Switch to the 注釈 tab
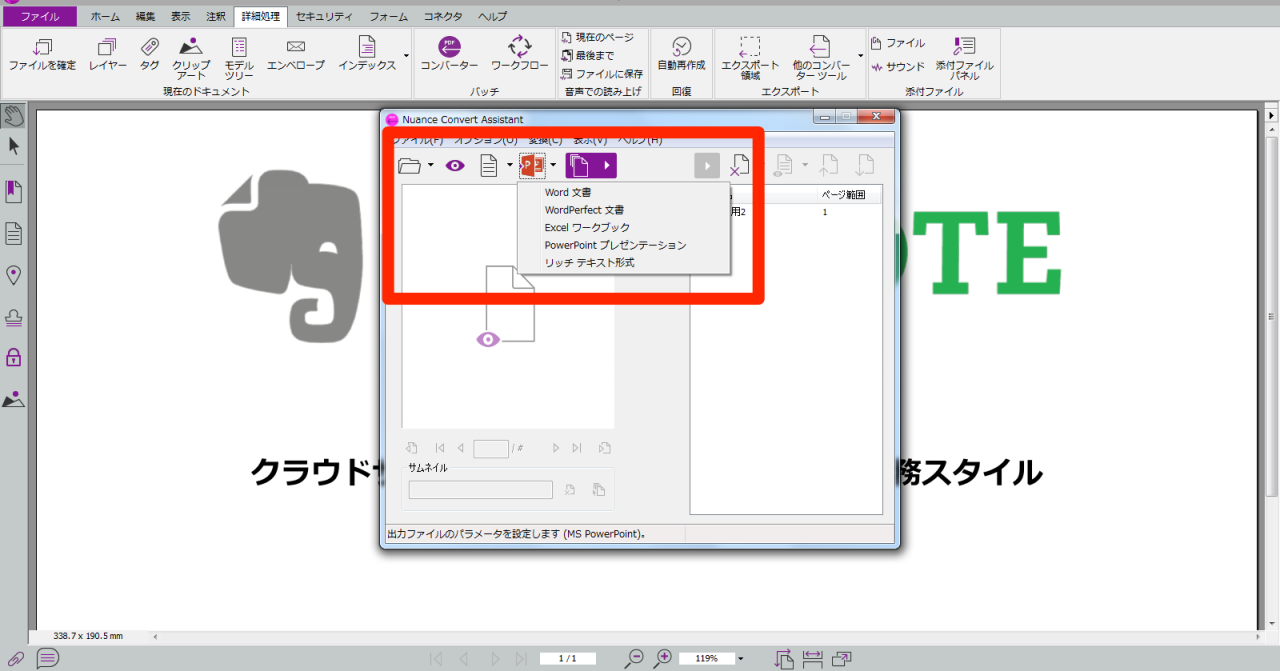Screen dimensions: 1280x671 (215, 16)
